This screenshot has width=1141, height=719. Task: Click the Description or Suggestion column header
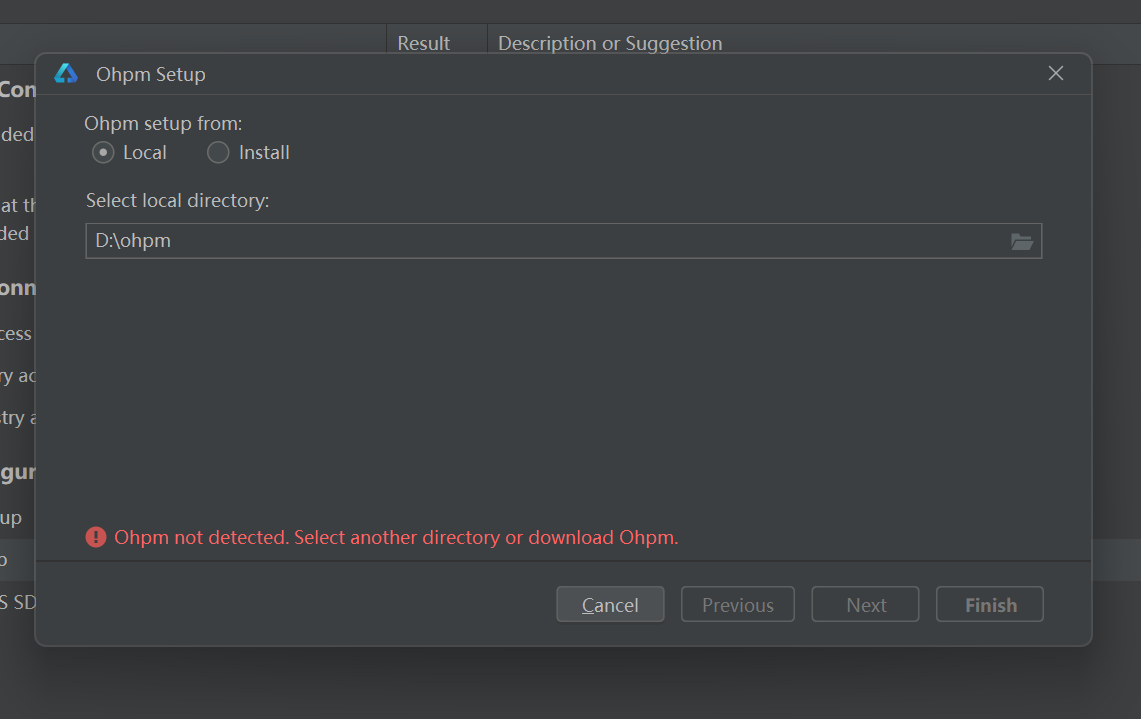click(x=610, y=43)
